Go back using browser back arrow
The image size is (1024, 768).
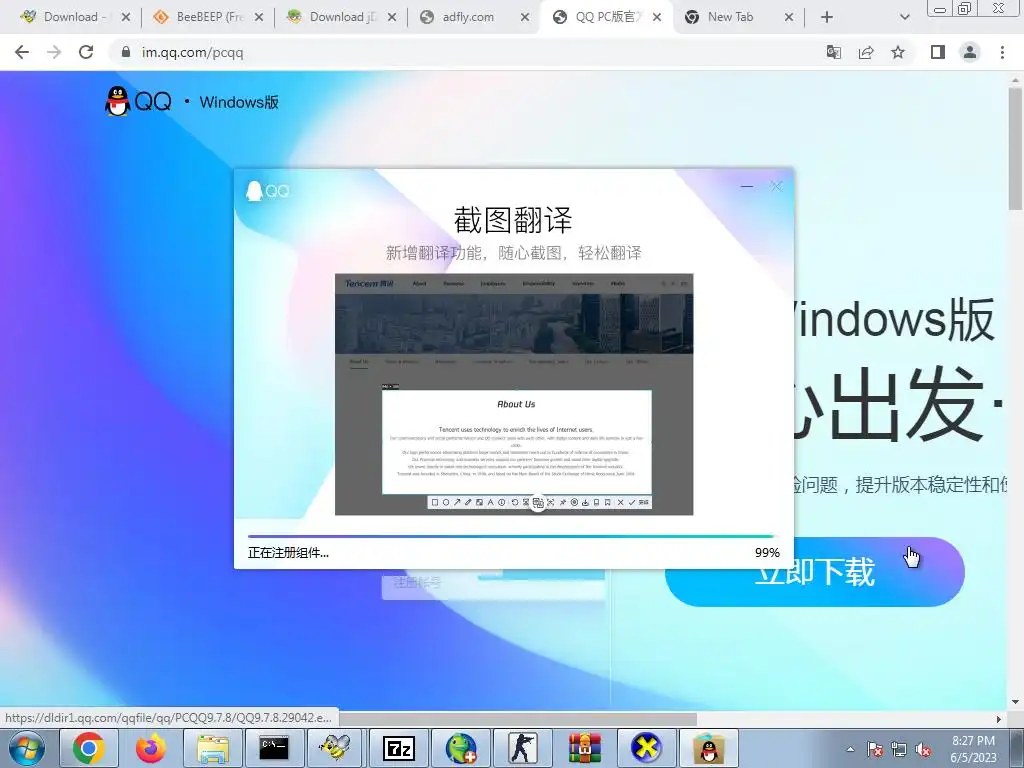[22, 52]
